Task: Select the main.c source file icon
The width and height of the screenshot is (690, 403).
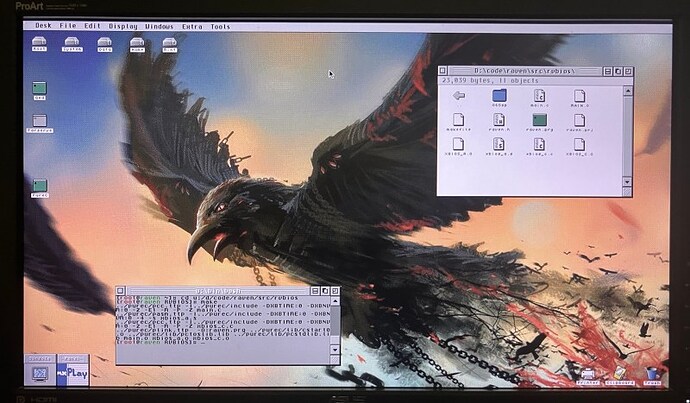Action: click(x=539, y=98)
